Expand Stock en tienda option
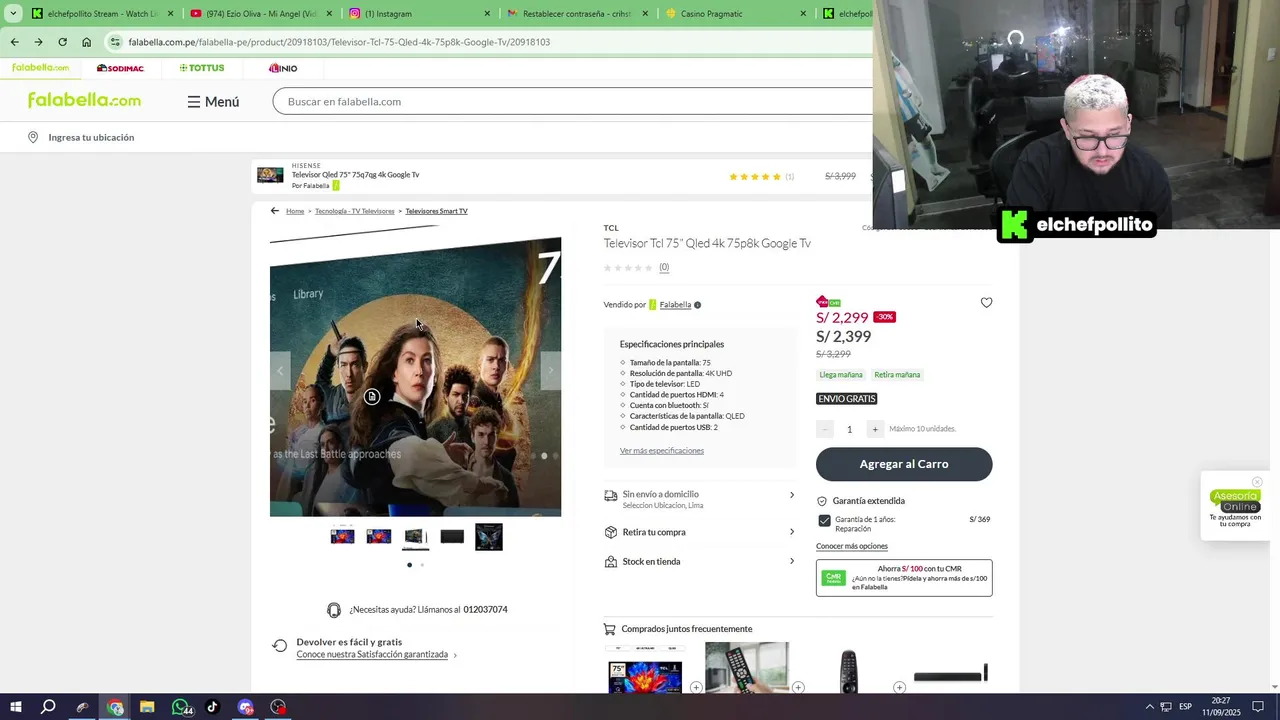 (700, 562)
